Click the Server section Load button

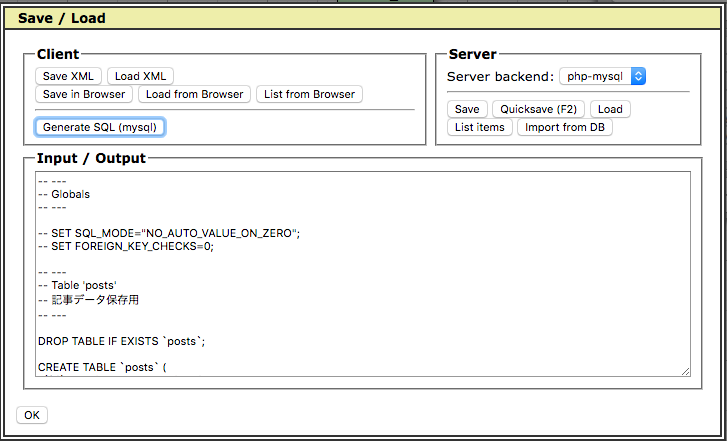click(610, 109)
